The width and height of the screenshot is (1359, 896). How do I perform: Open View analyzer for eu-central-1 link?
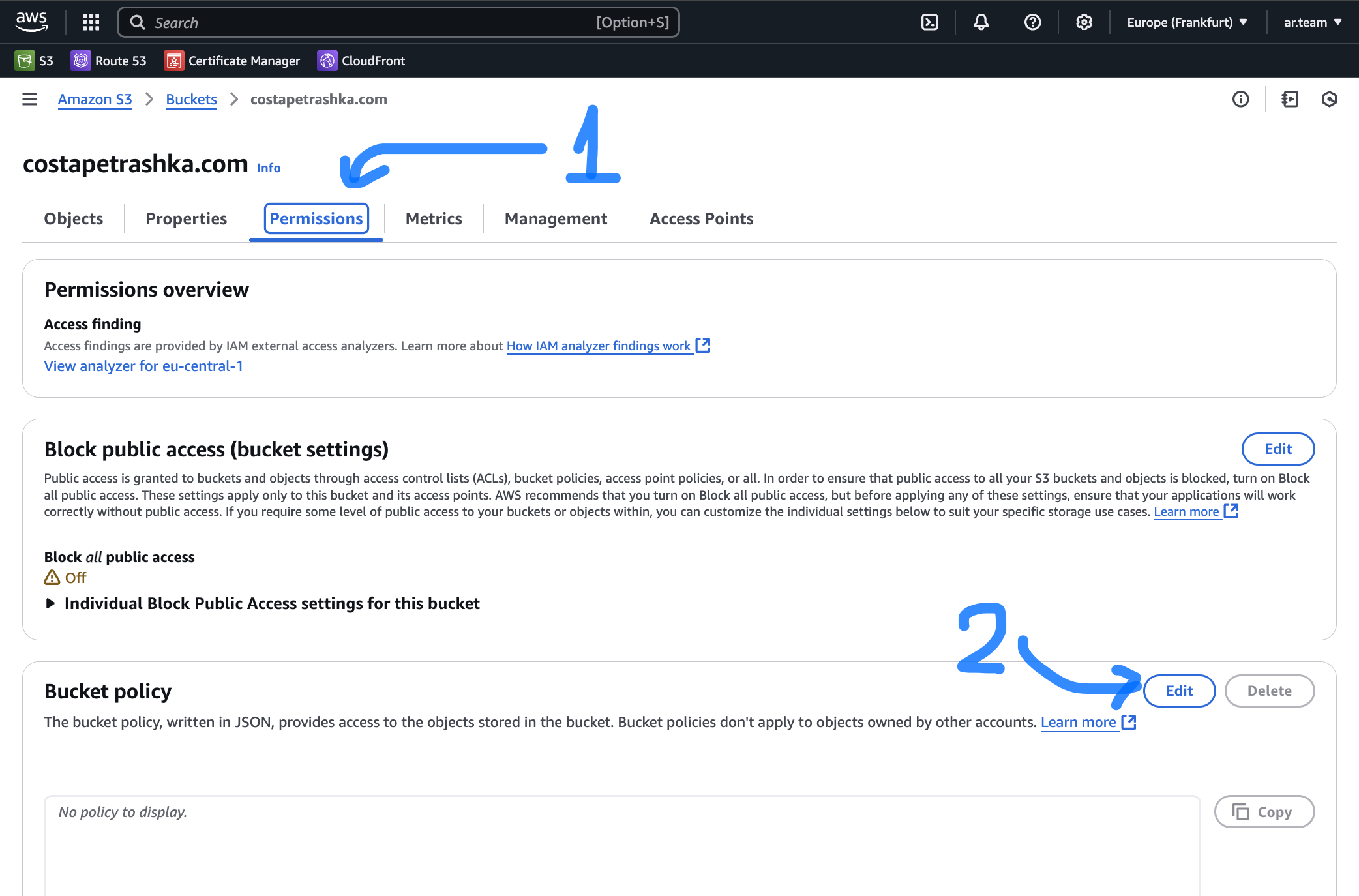(x=143, y=366)
